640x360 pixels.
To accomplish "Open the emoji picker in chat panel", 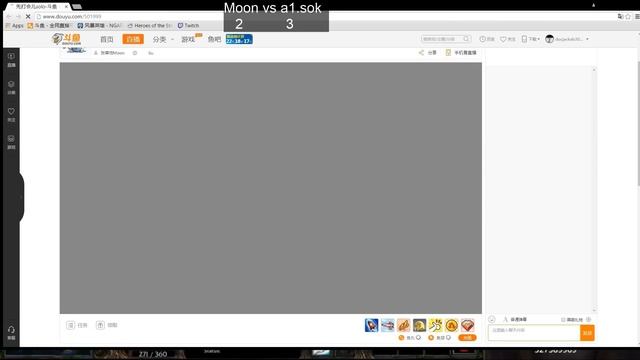I will coord(492,319).
